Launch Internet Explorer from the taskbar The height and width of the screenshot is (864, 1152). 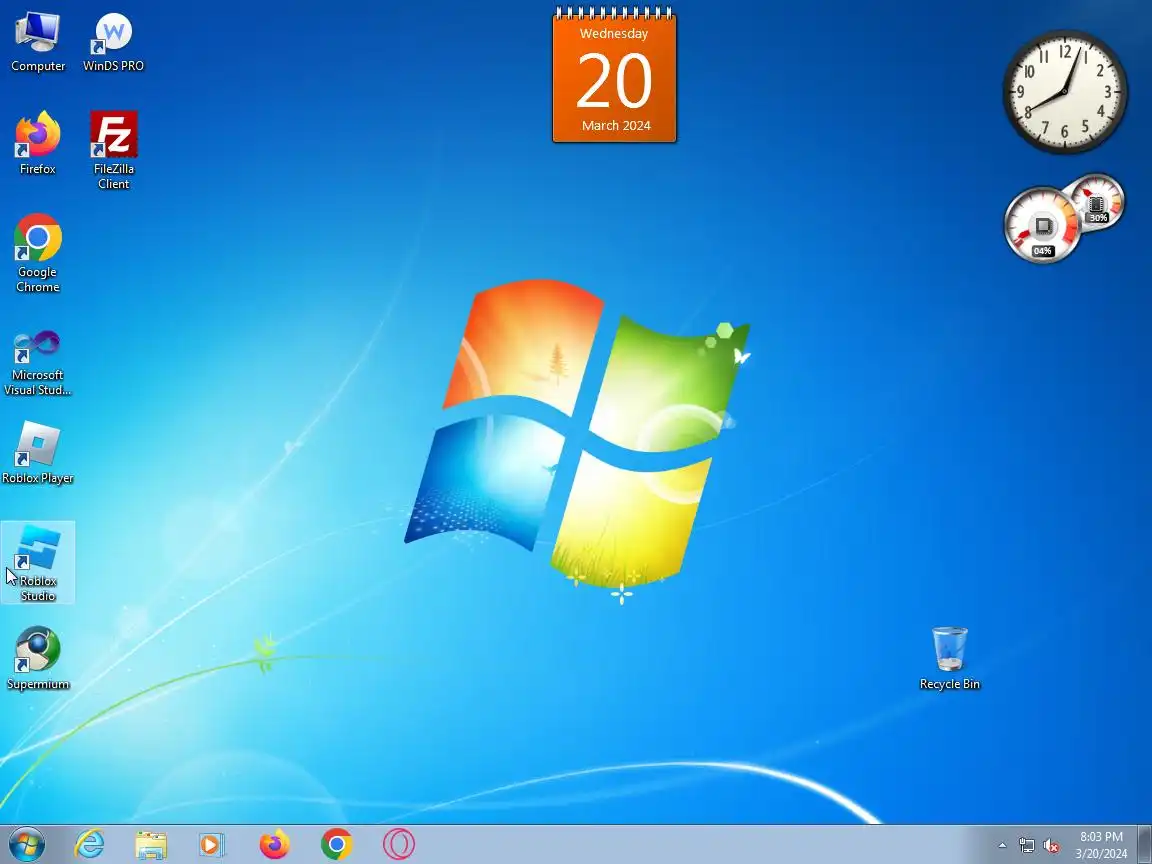pos(90,845)
